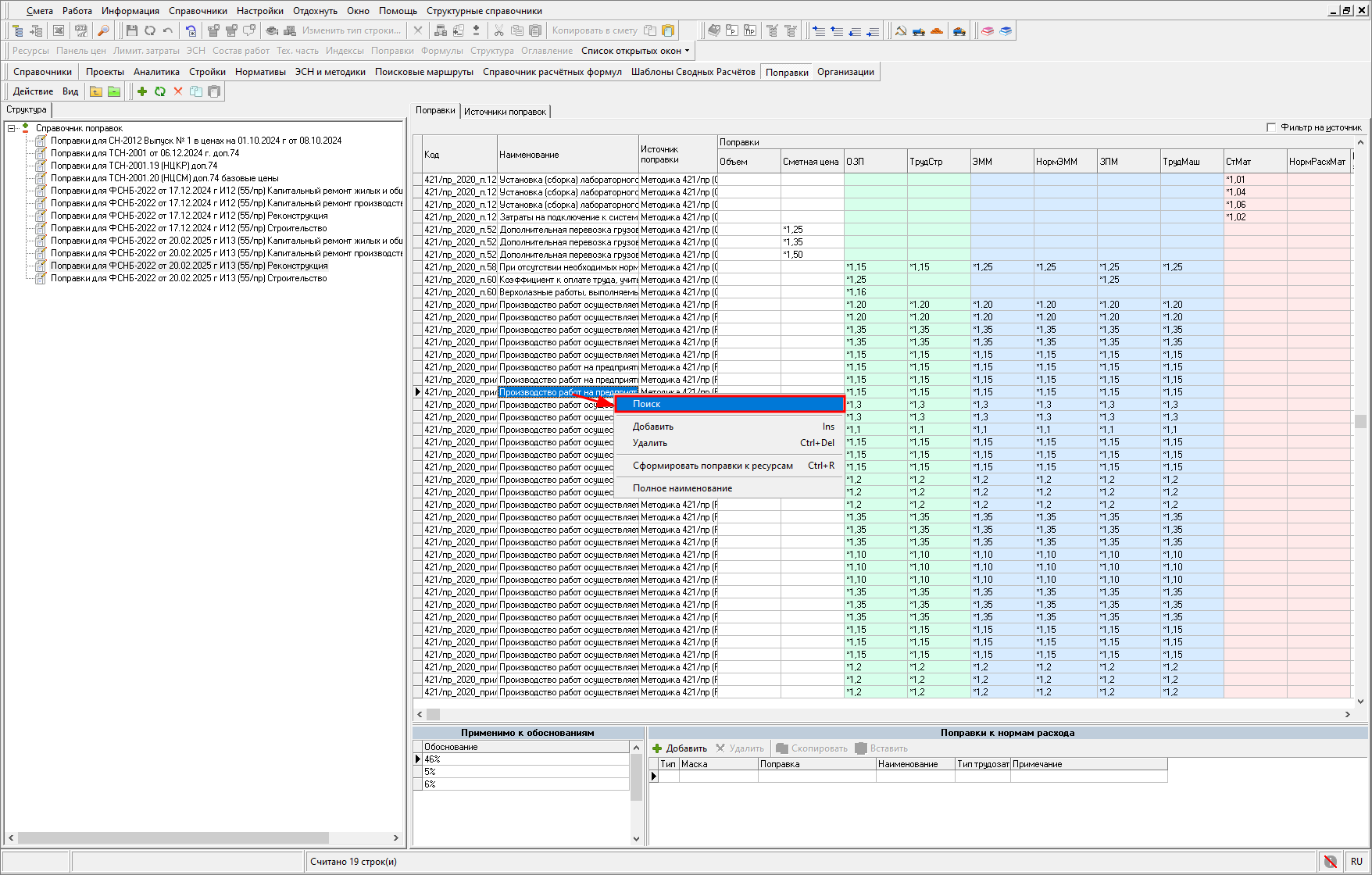Switch to the 'Источники поправок' tab
This screenshot has height=875, width=1372.
[x=505, y=112]
